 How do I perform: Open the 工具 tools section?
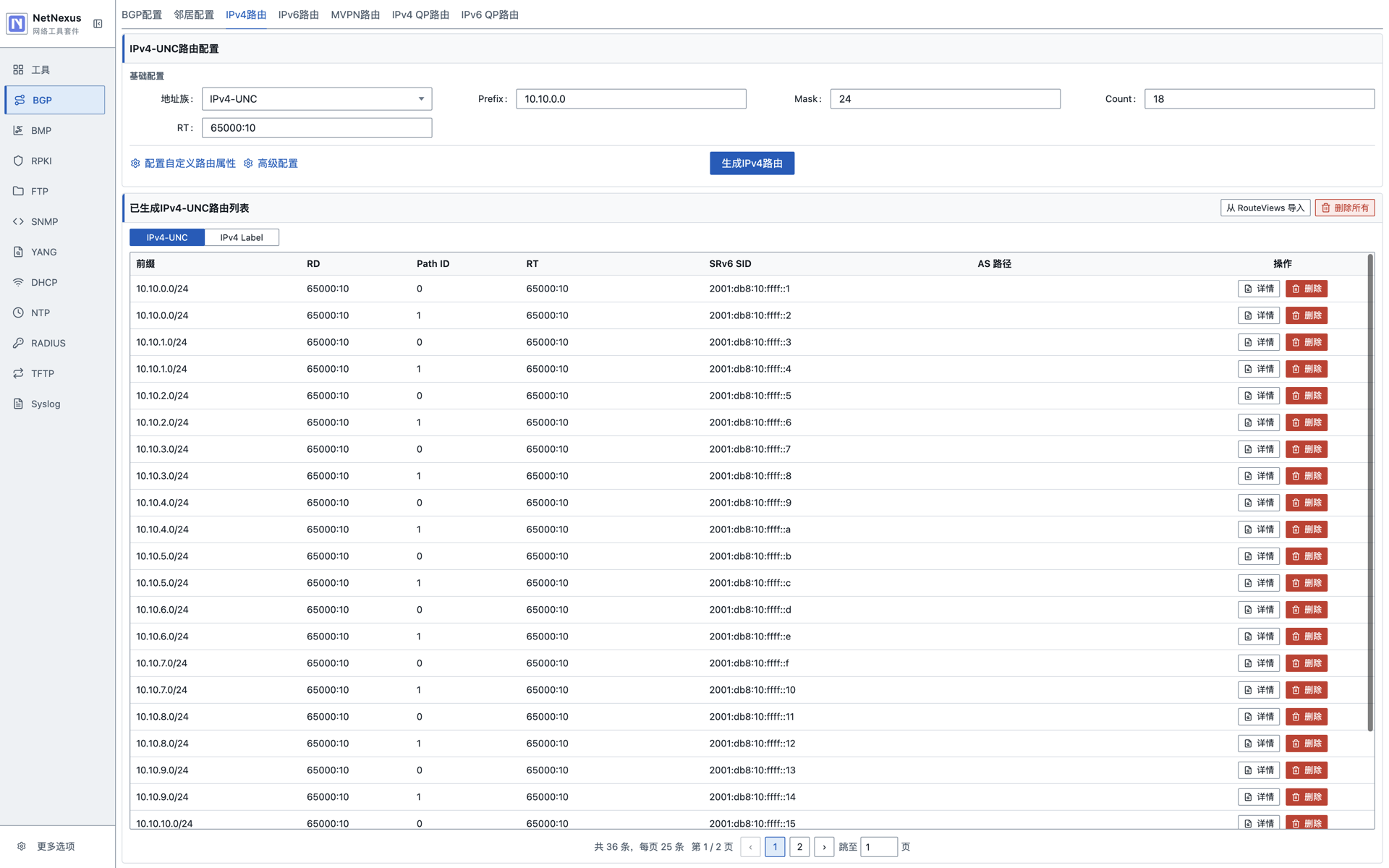click(x=55, y=69)
